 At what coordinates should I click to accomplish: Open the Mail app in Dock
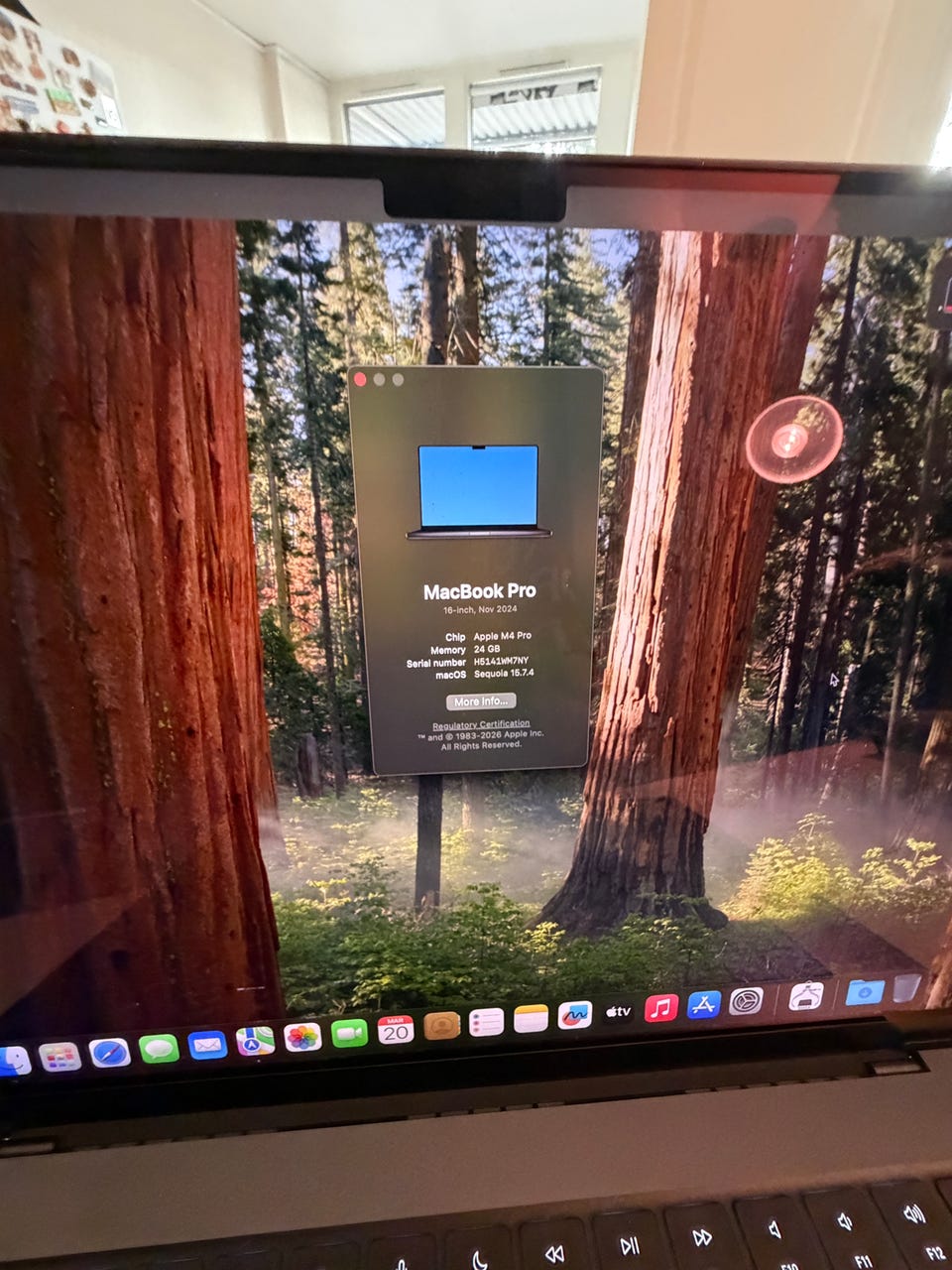(207, 1045)
